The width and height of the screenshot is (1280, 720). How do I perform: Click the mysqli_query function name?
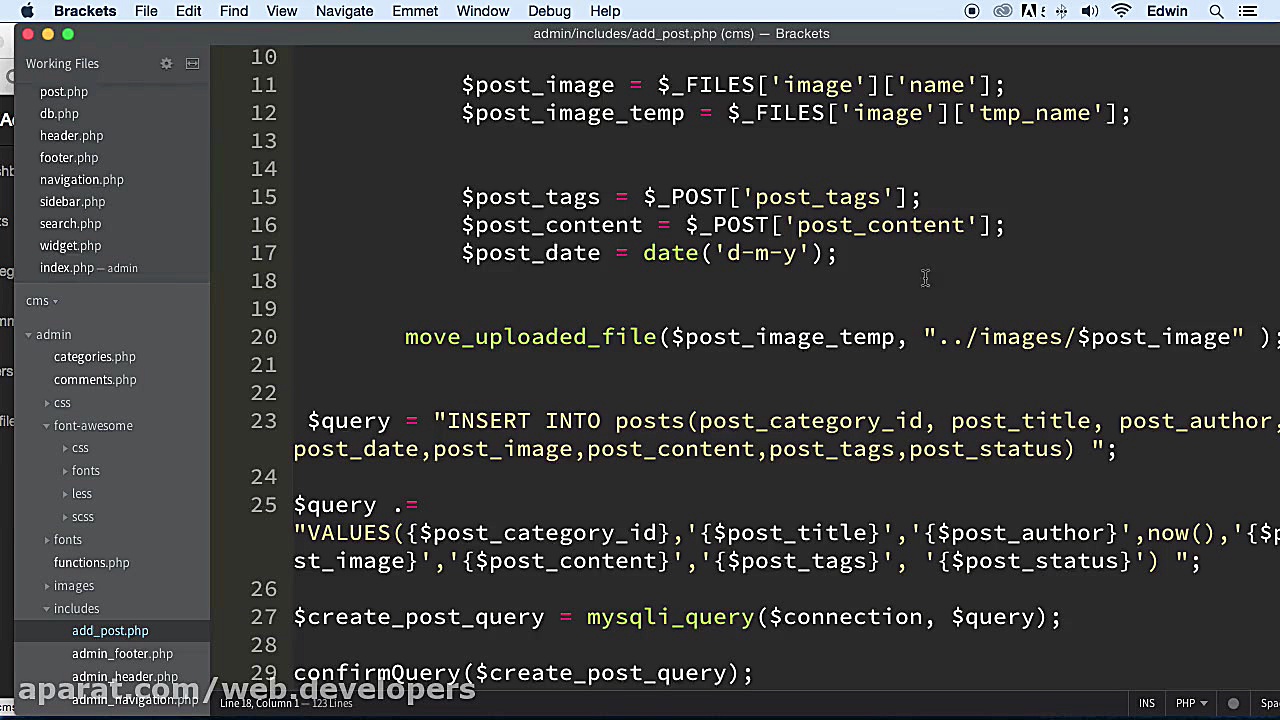670,617
